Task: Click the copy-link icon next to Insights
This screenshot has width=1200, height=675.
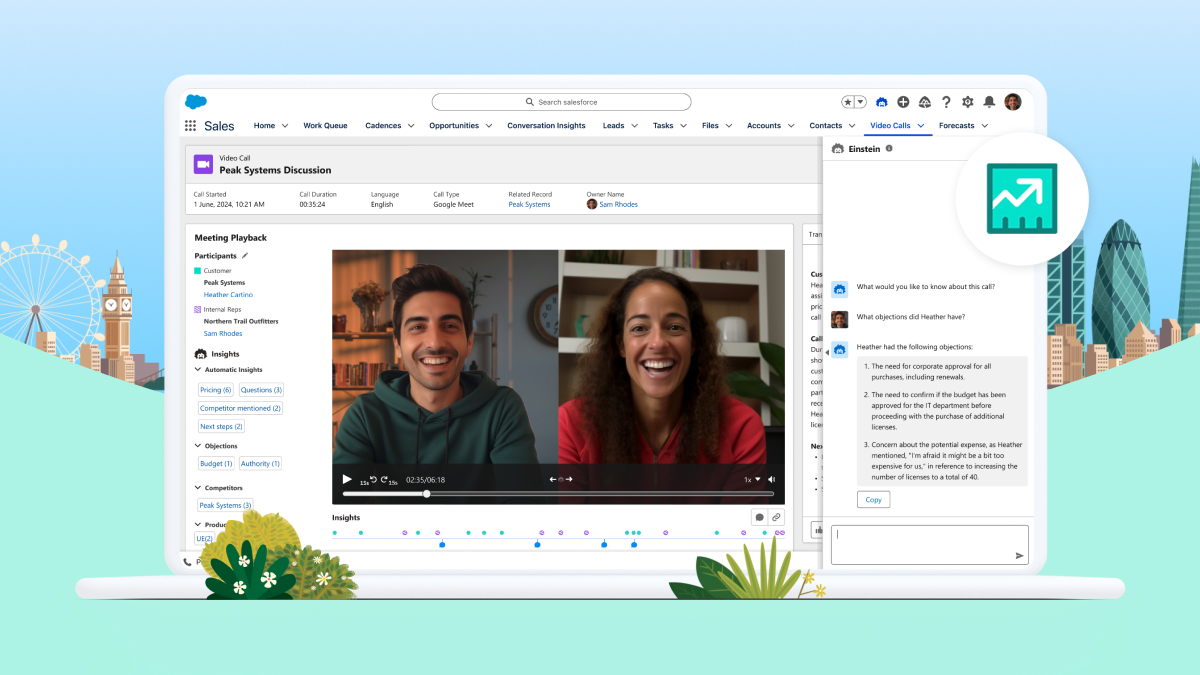Action: (778, 517)
